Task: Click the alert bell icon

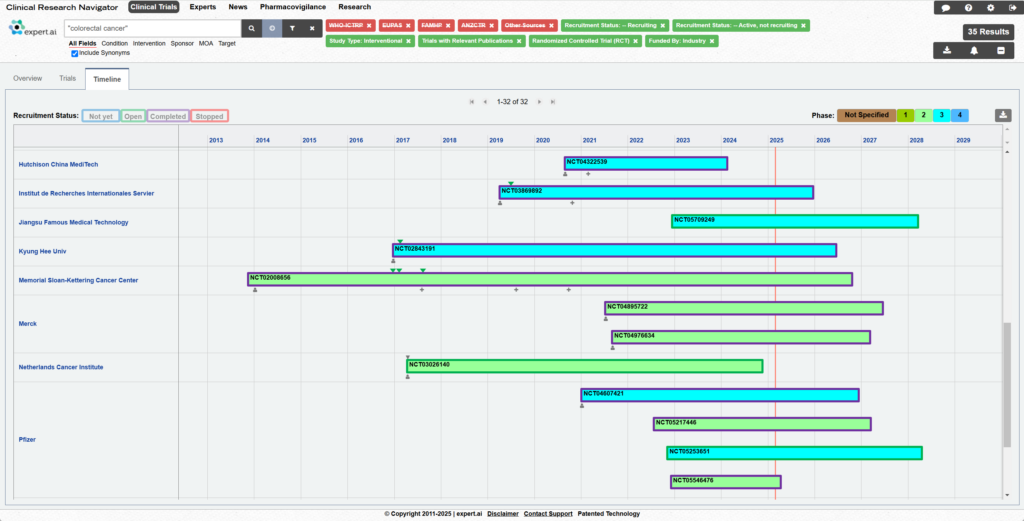Action: pos(974,51)
